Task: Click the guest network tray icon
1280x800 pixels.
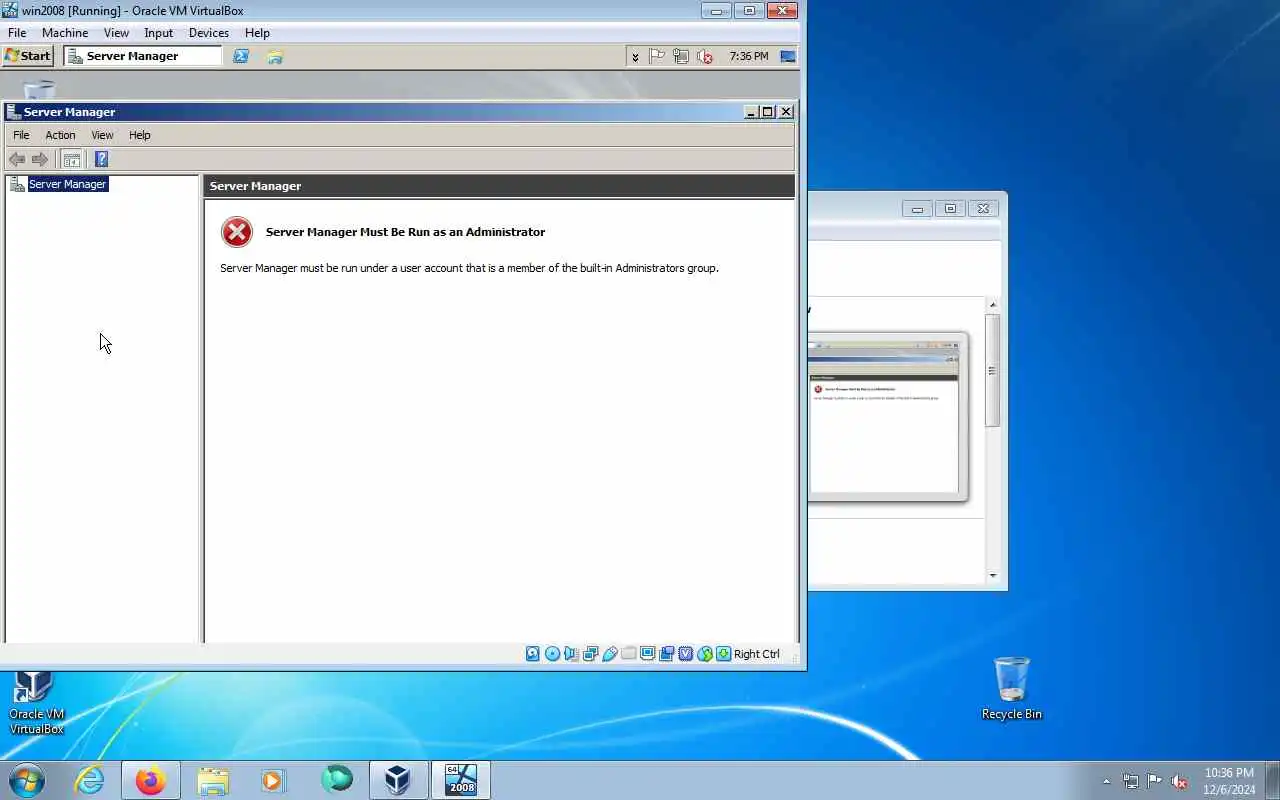Action: coord(681,57)
